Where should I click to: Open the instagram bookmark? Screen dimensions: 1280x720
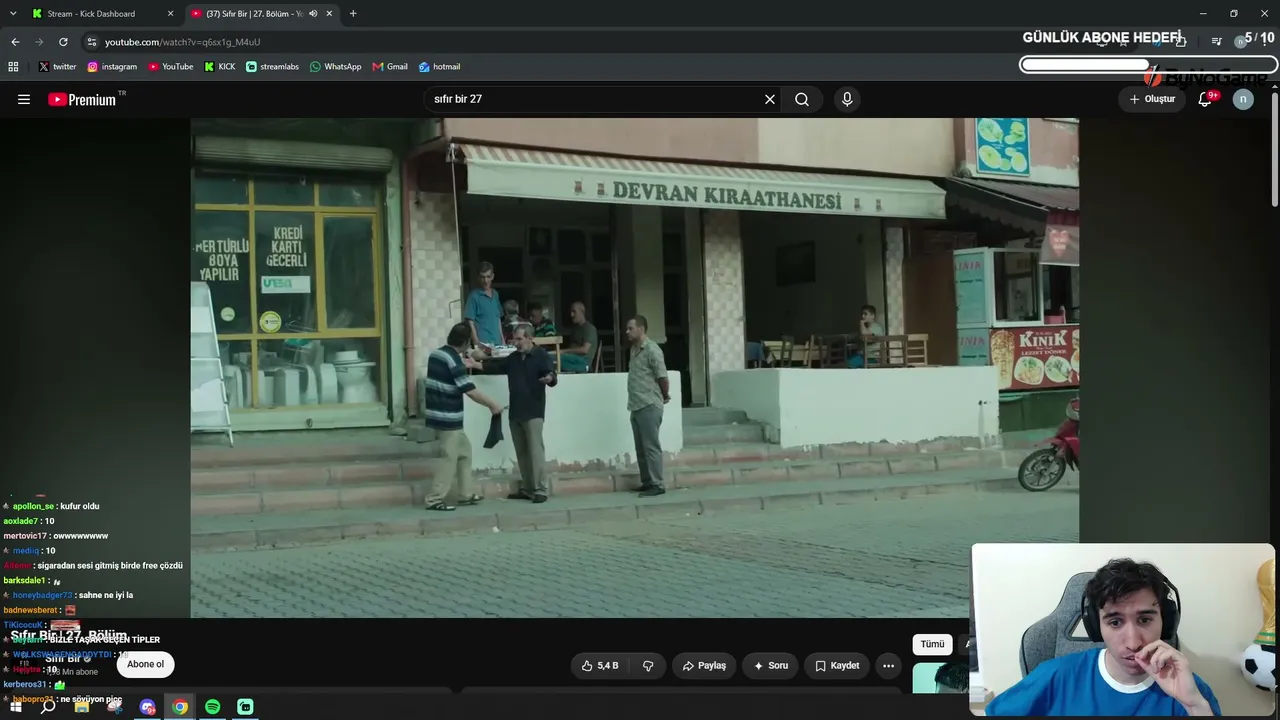112,67
